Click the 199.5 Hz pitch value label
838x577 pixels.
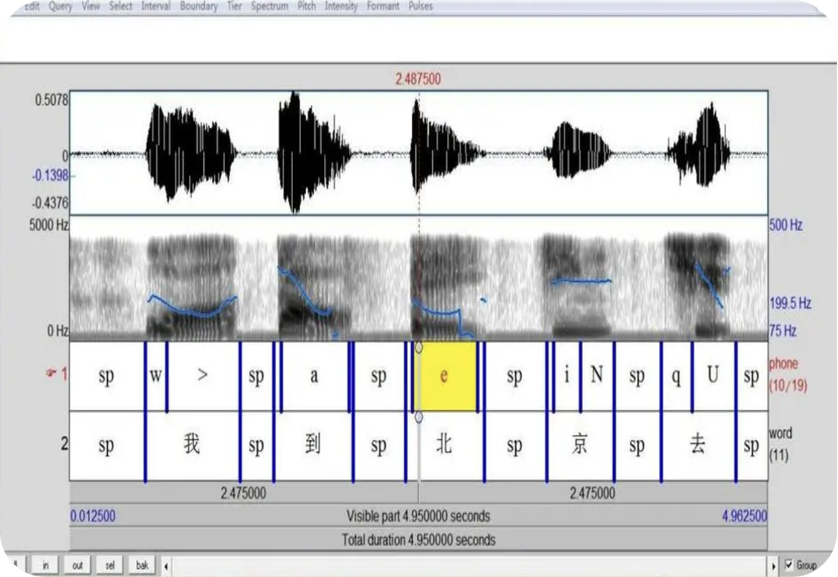(790, 303)
